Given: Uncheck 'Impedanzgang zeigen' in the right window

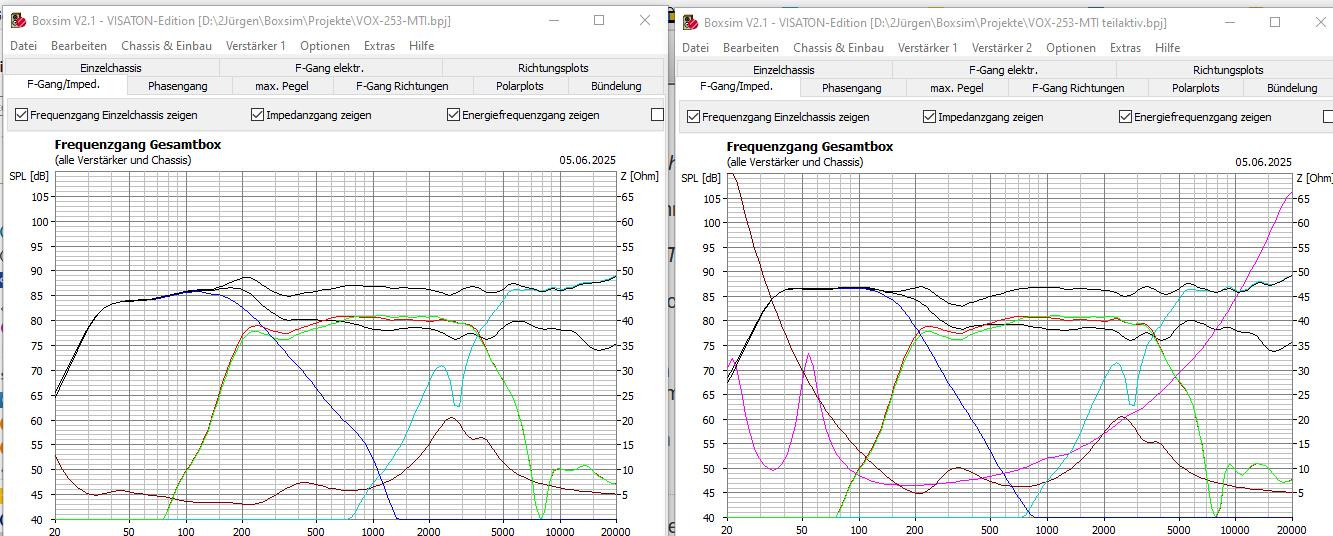Looking at the screenshot, I should click(x=930, y=117).
